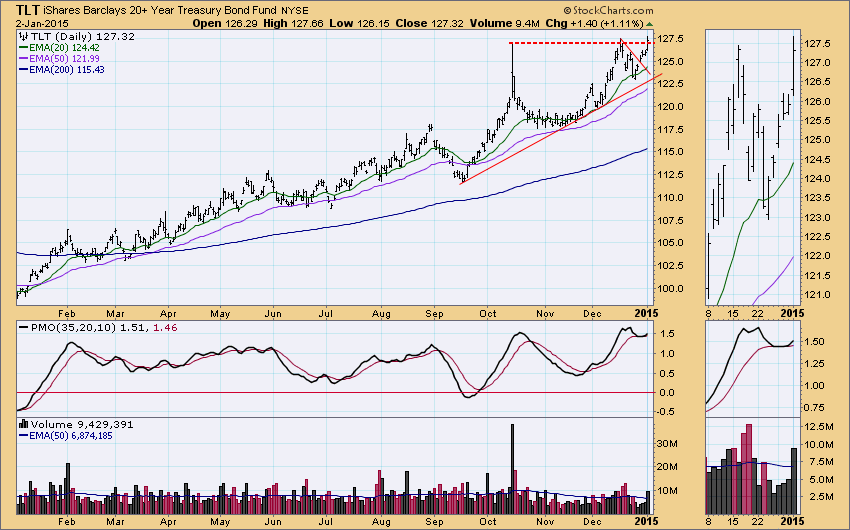Click the rising red trendline from September
The height and width of the screenshot is (530, 850).
[x=561, y=130]
